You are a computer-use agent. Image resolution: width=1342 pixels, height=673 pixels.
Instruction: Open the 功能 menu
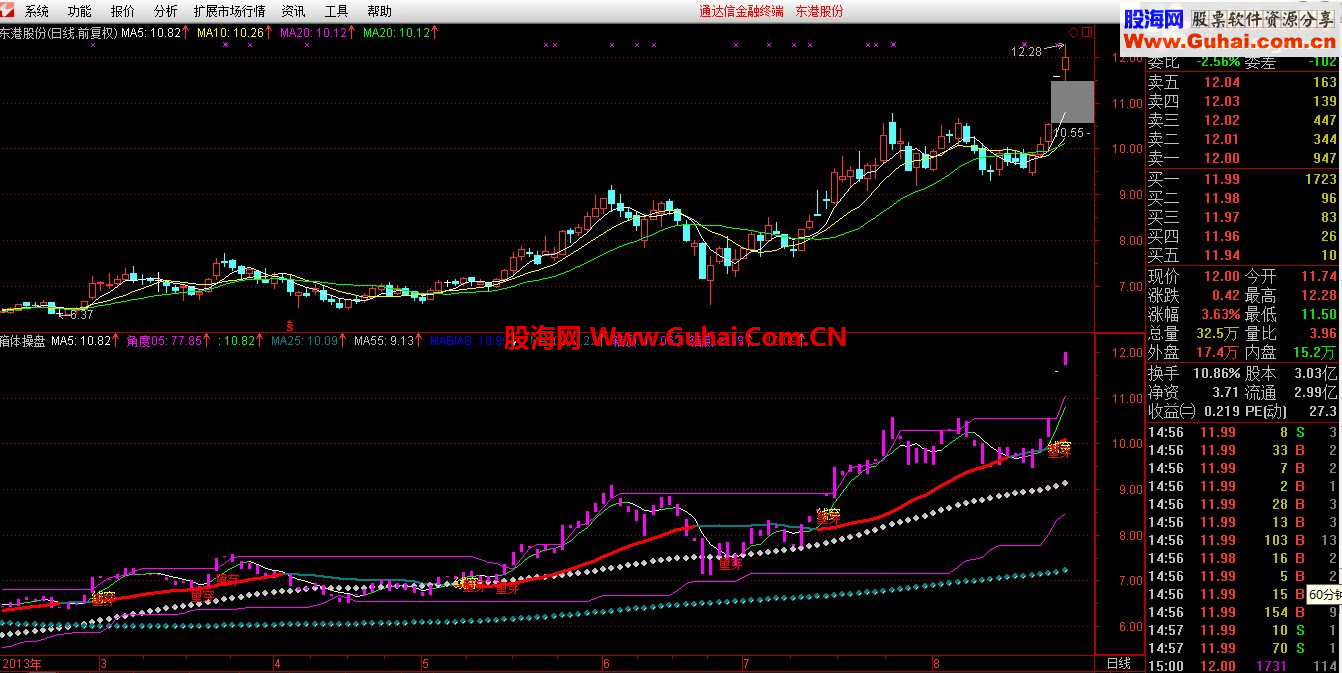[x=80, y=12]
